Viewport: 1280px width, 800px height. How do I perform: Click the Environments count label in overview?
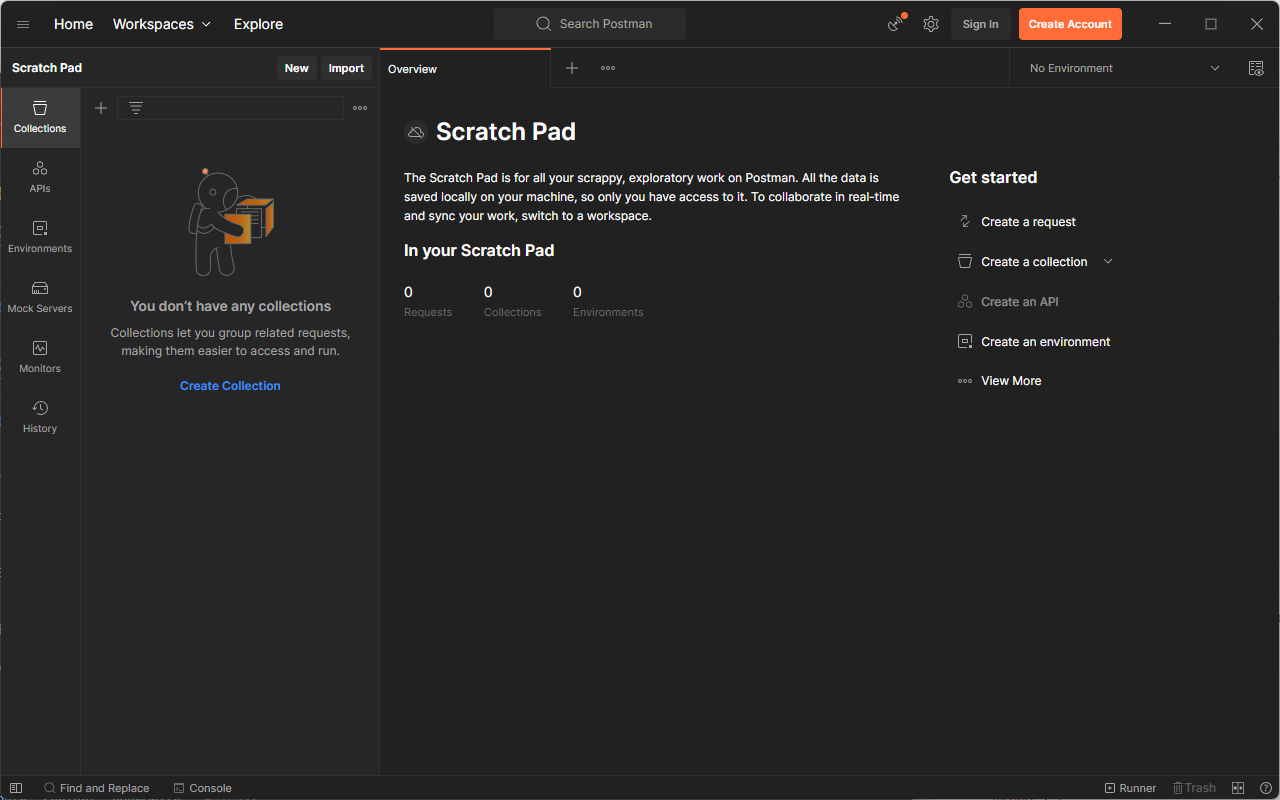(x=608, y=312)
